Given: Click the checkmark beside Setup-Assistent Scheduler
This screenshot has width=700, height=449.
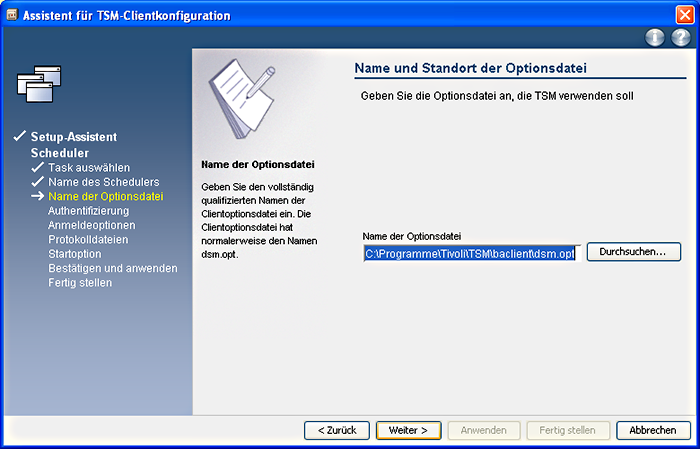Looking at the screenshot, I should (x=19, y=136).
